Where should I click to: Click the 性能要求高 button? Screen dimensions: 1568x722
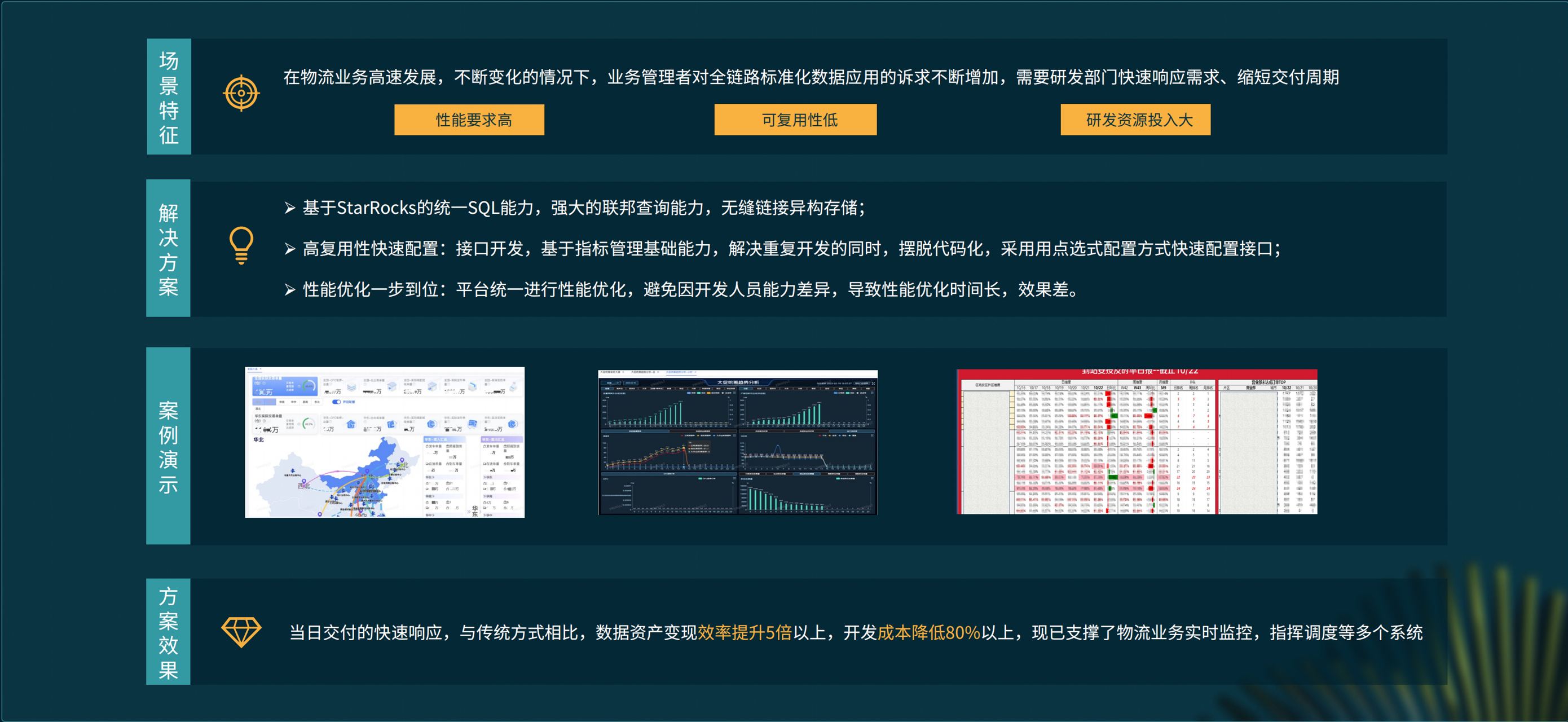pos(469,120)
